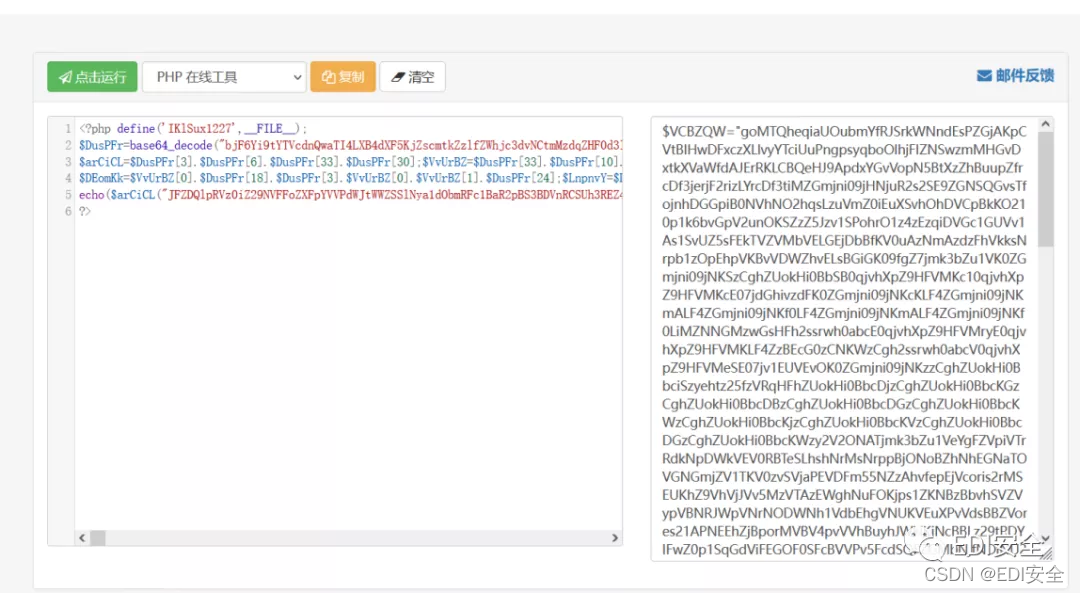Open the 邮件反馈 email feedback link

tap(1015, 76)
